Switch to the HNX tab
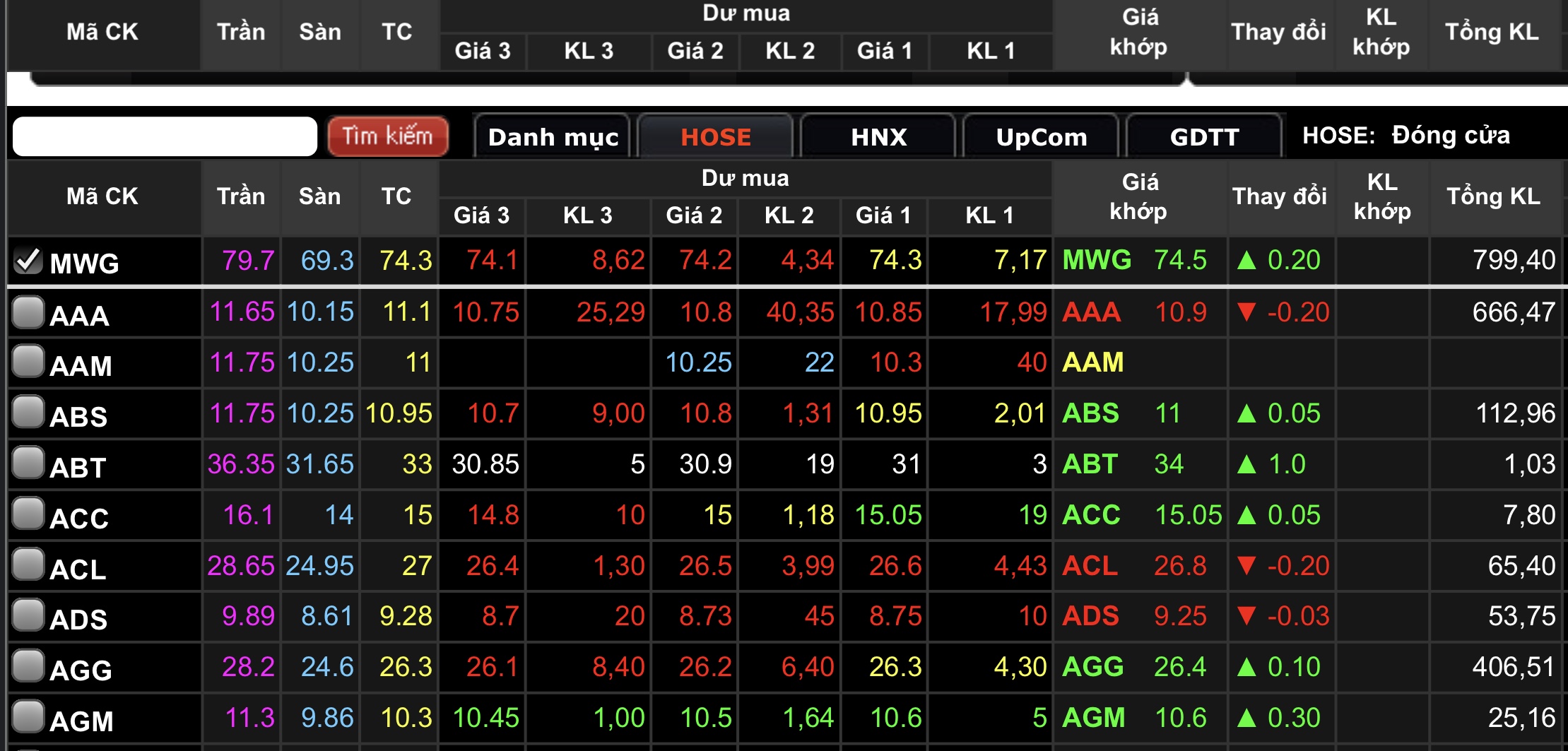1568x751 pixels. (x=878, y=136)
